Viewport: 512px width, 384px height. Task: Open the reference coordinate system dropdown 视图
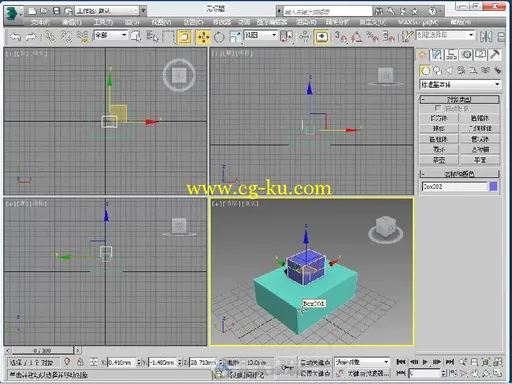tap(261, 35)
